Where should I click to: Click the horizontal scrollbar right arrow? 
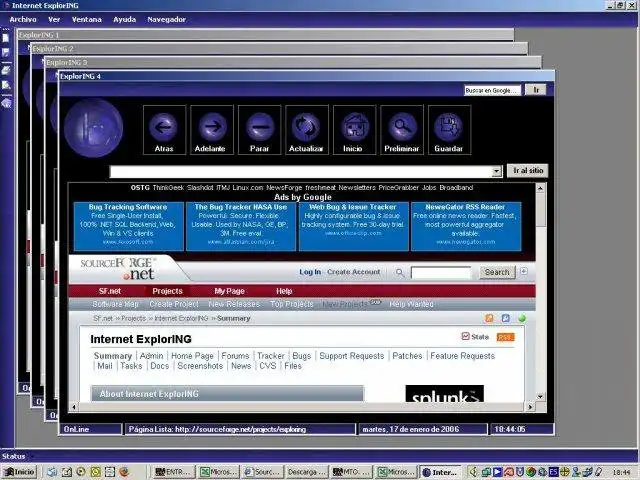click(x=530, y=407)
